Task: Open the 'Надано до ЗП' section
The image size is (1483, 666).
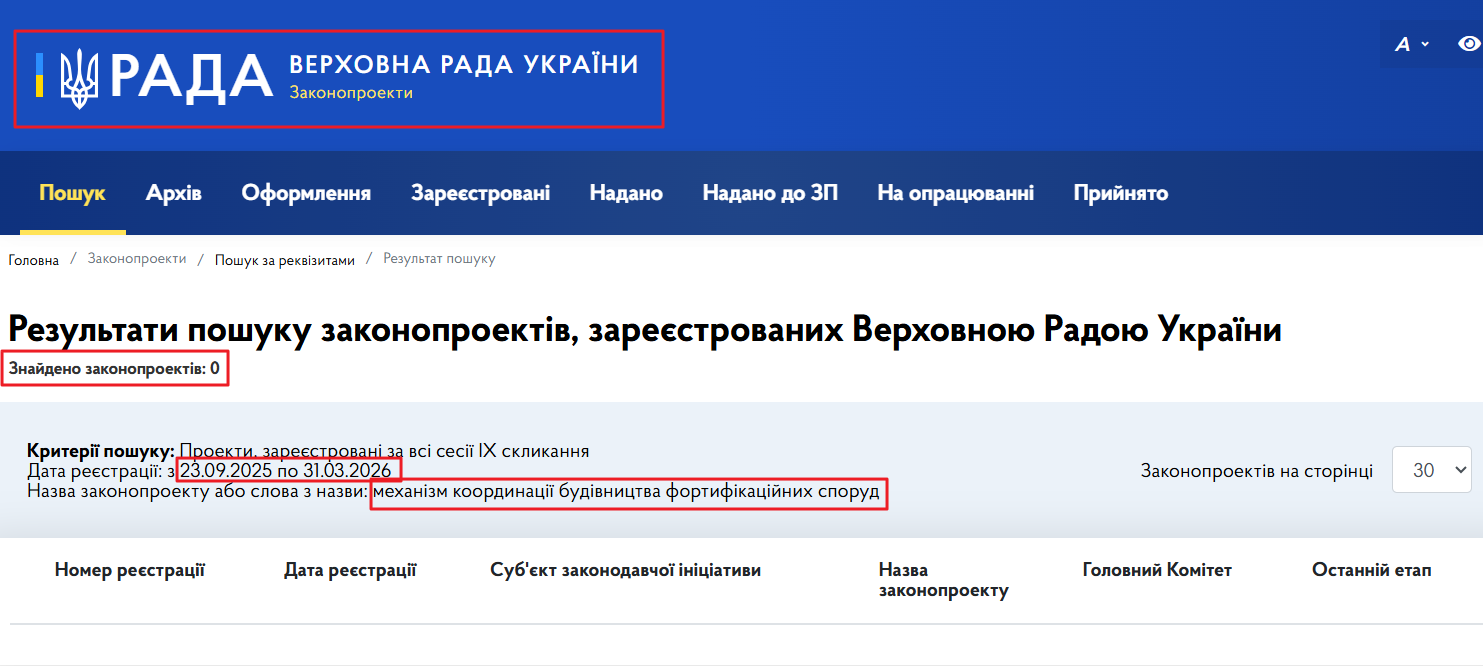Action: pyautogui.click(x=770, y=193)
